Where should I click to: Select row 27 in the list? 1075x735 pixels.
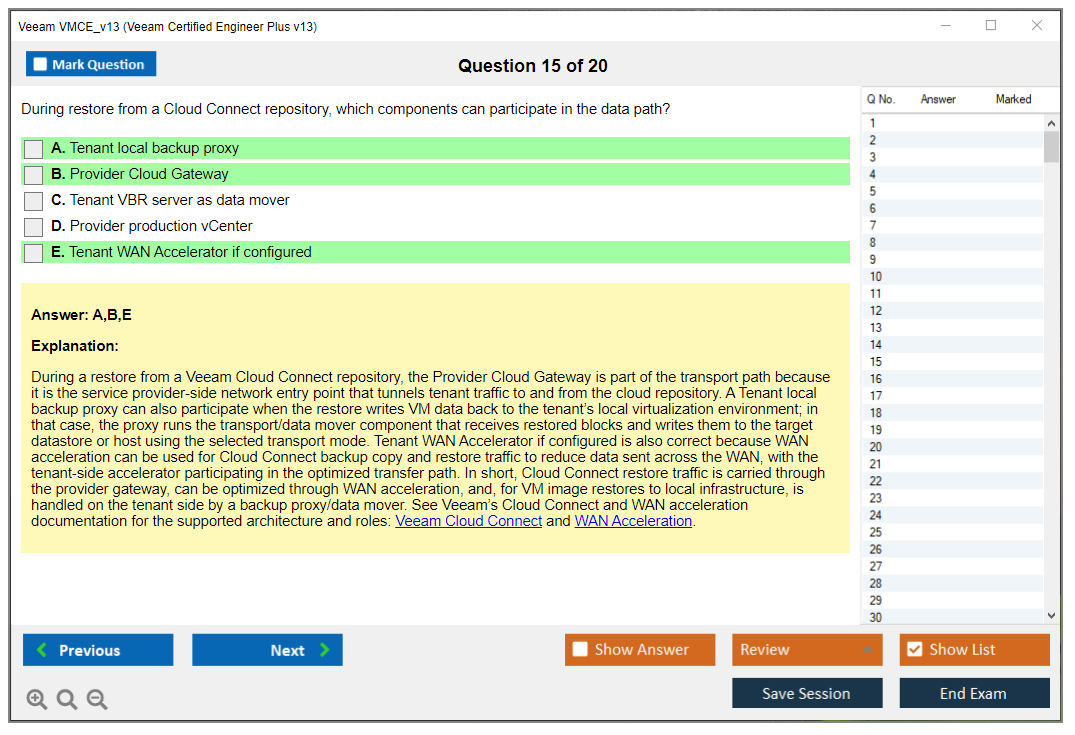point(952,566)
